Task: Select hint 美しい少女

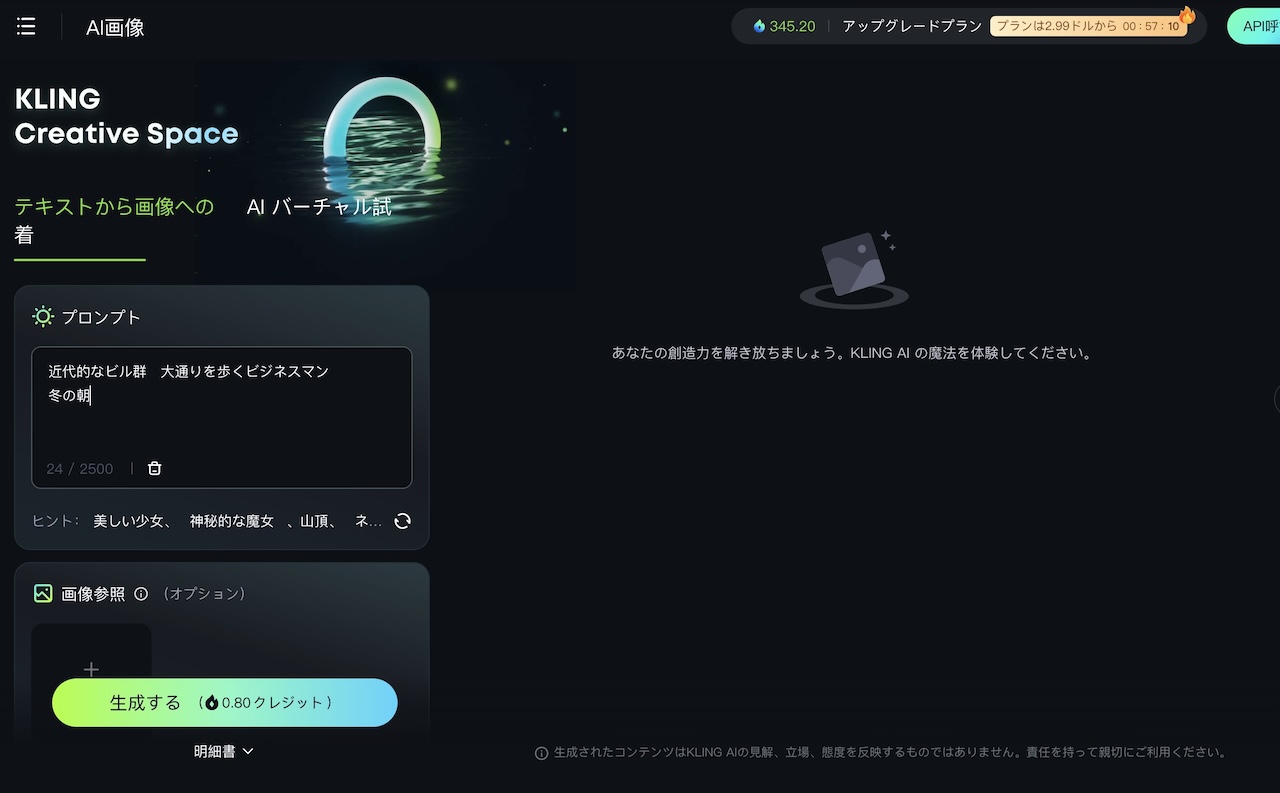Action: pos(131,521)
